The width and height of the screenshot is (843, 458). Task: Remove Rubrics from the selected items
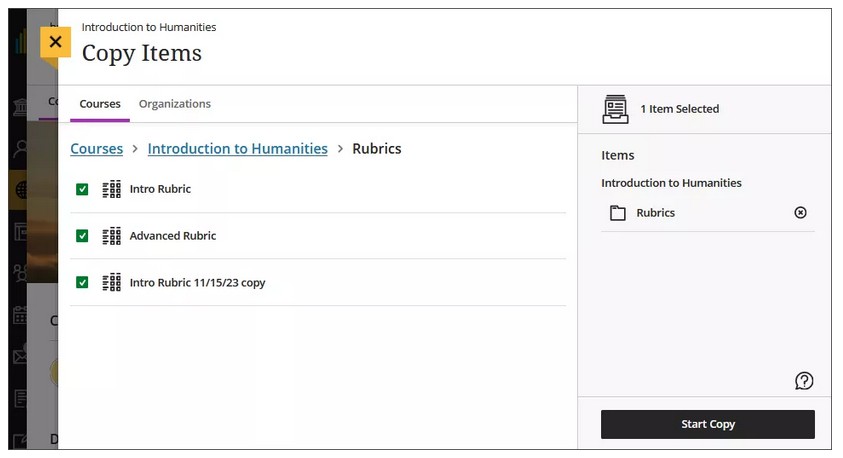click(x=800, y=213)
